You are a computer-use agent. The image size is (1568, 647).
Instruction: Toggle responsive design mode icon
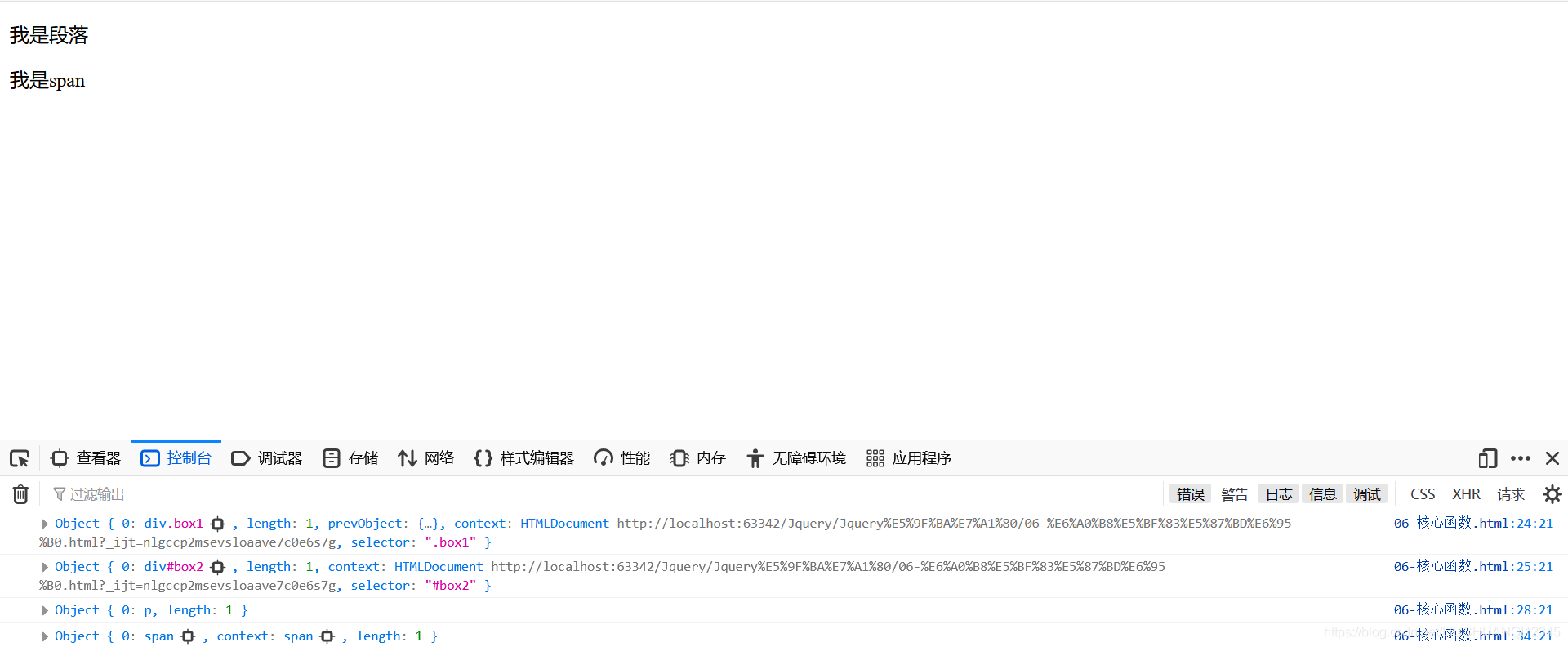[1488, 458]
